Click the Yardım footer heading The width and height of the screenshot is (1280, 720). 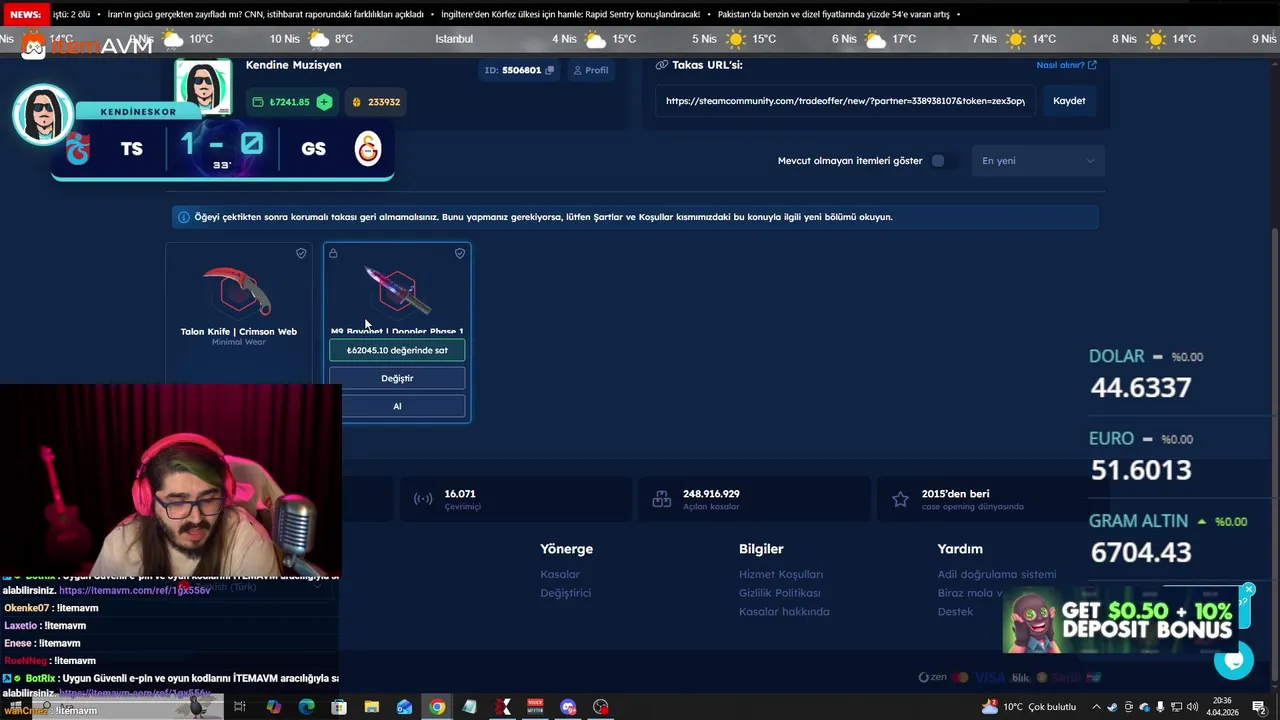[960, 549]
